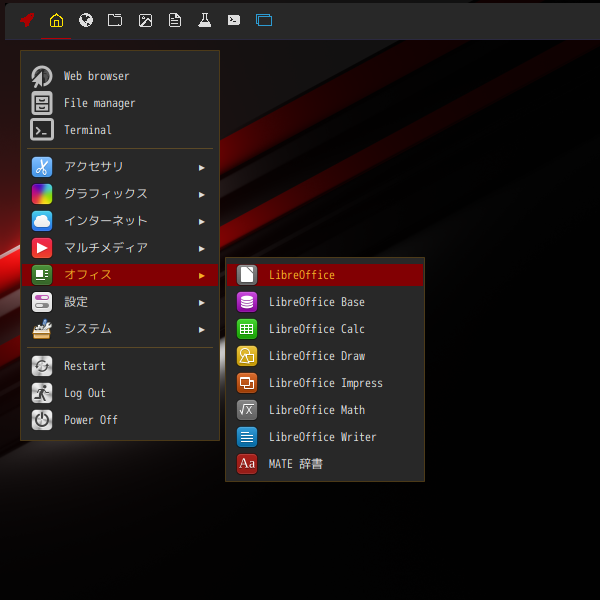600x600 pixels.
Task: Open the Web browser menu entry
Action: [x=96, y=76]
